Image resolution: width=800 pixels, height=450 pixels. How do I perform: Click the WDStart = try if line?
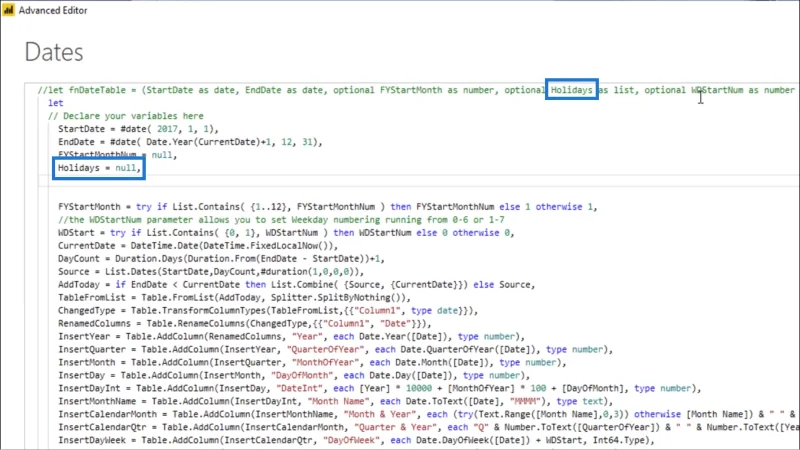pos(286,233)
